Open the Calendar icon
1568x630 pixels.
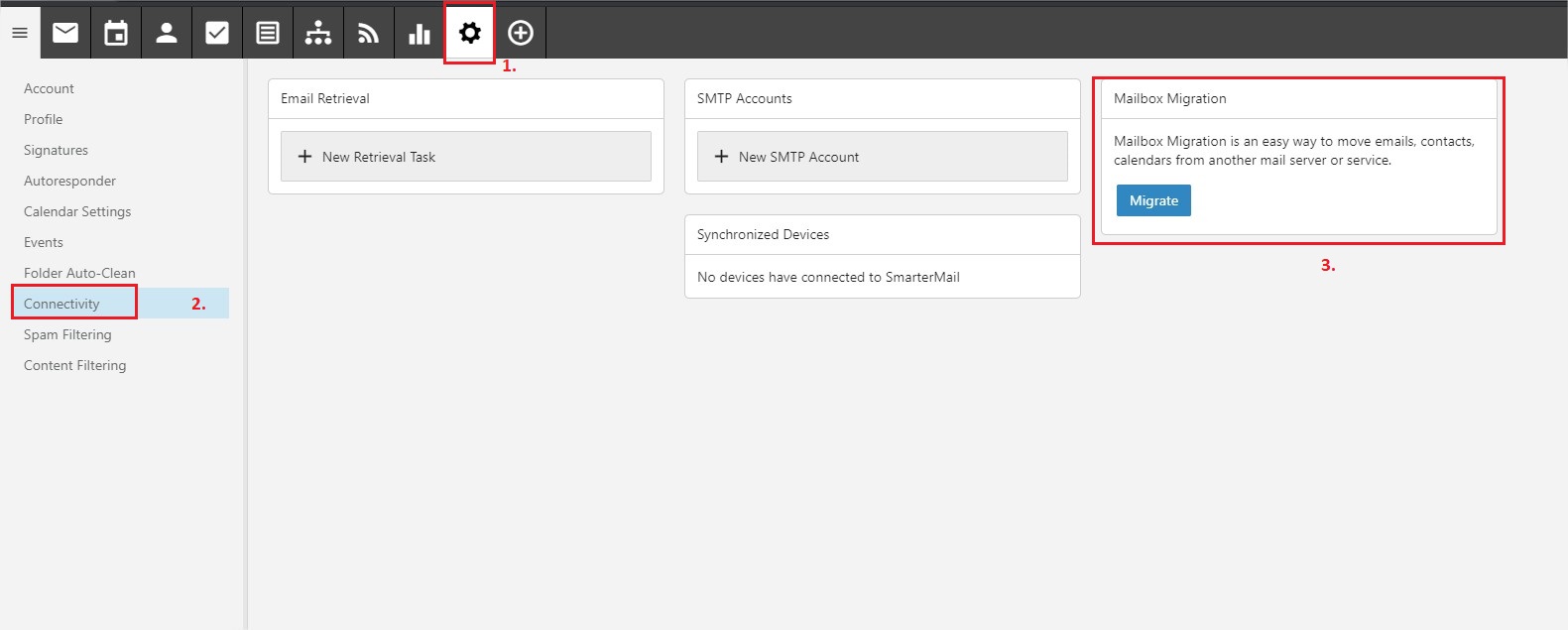pos(116,33)
